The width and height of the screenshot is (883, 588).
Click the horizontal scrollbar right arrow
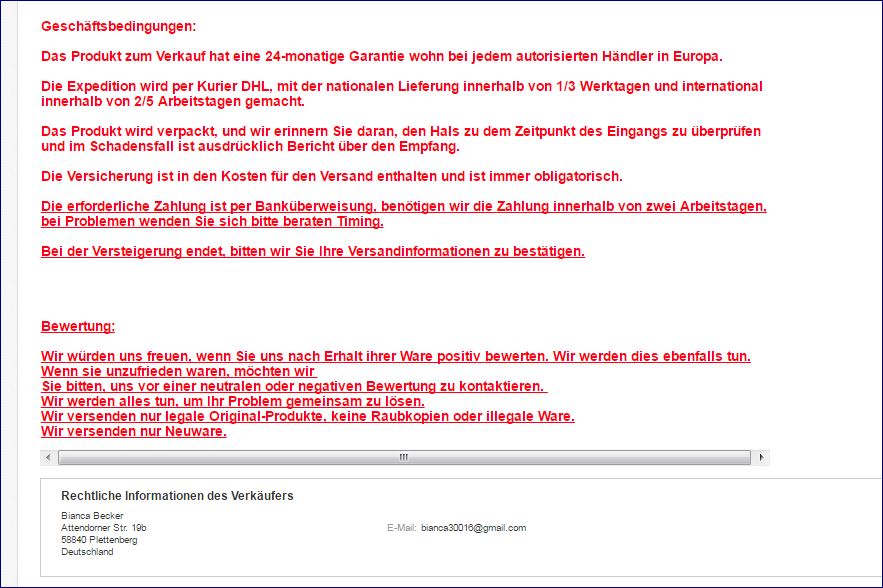pos(761,457)
